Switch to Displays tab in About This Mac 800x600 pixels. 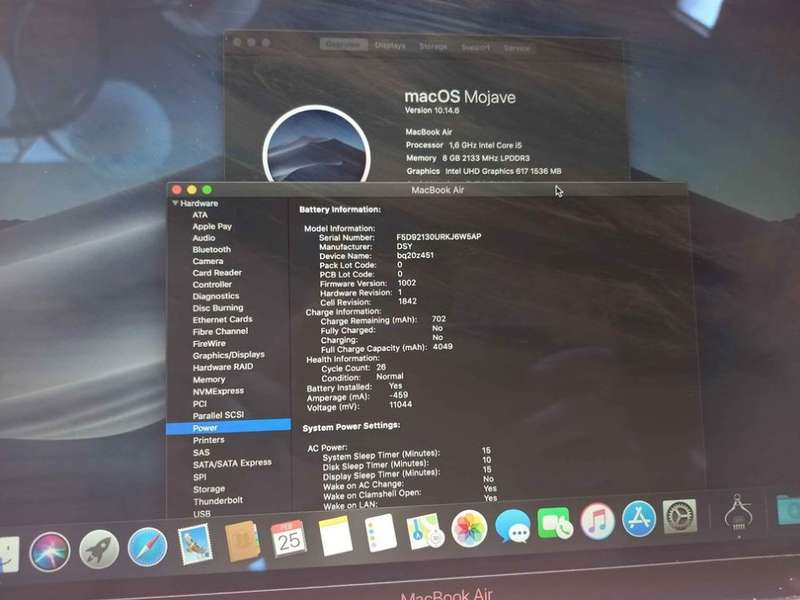coord(390,45)
